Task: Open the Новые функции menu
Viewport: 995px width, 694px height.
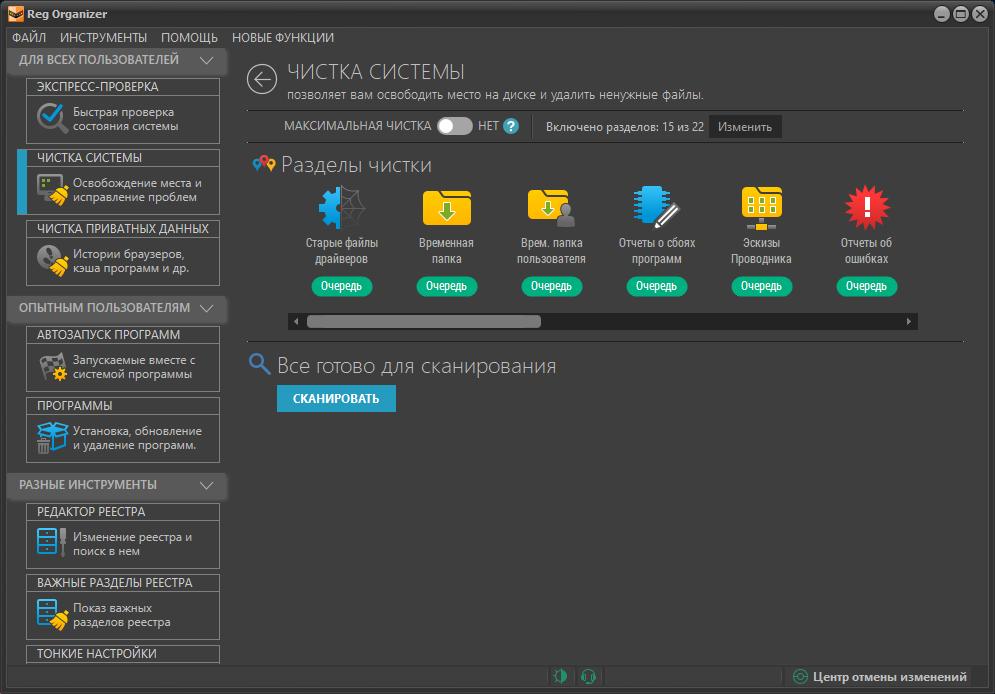Action: pos(283,38)
